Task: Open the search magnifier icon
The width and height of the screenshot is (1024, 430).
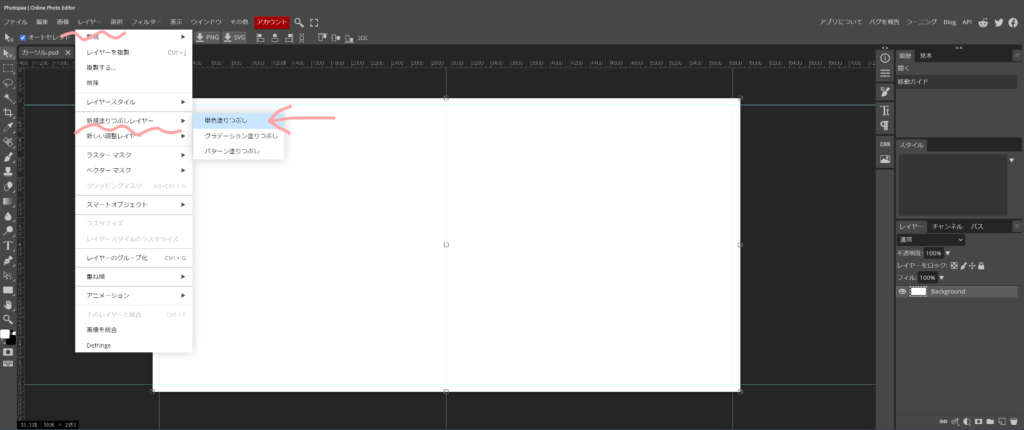Action: pyautogui.click(x=298, y=21)
